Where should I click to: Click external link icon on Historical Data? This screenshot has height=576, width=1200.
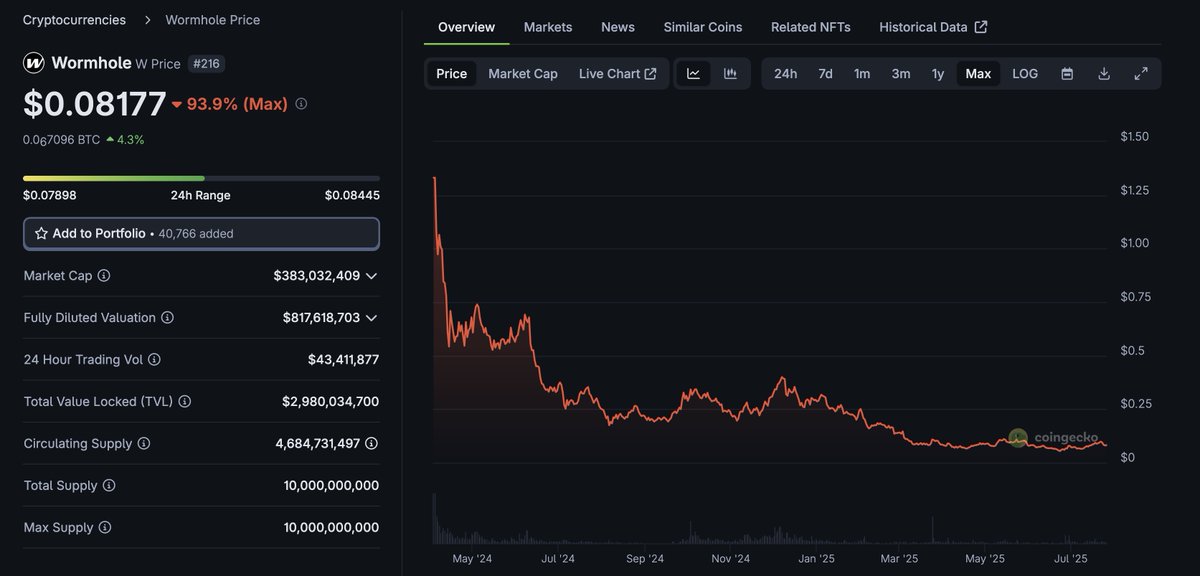[981, 27]
